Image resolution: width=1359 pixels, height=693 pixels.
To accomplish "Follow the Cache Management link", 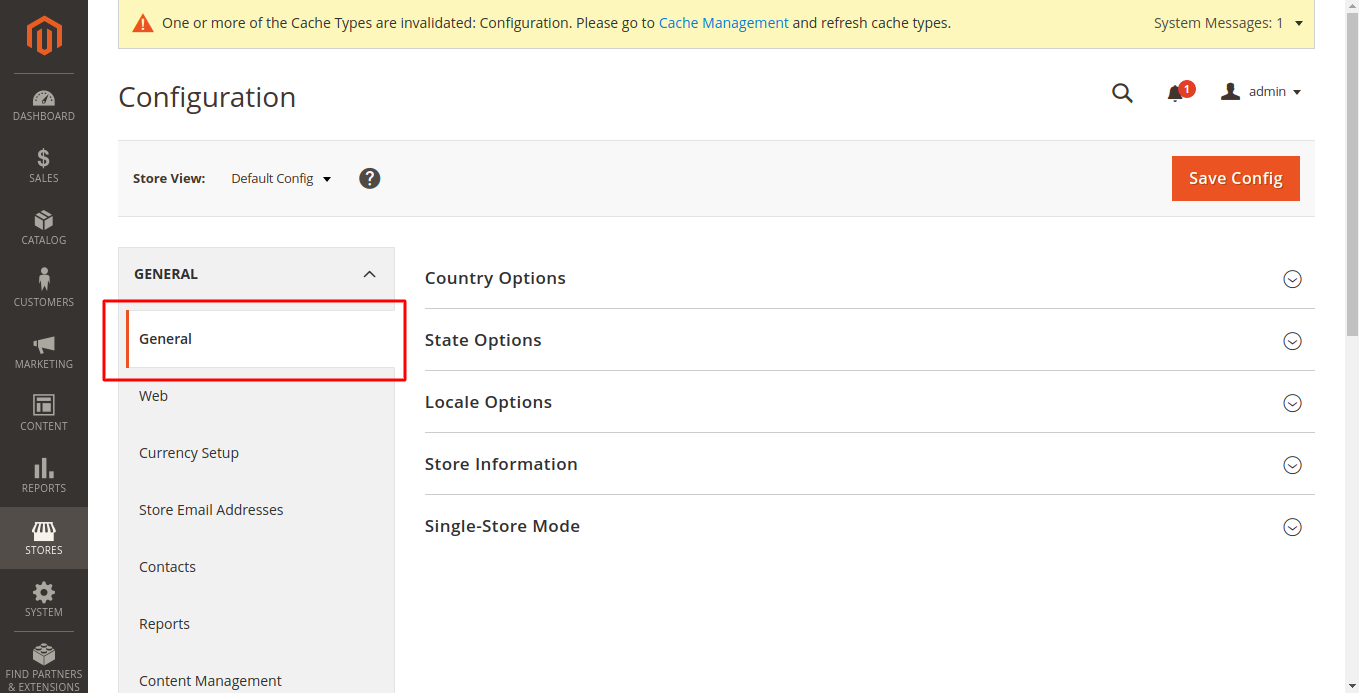I will pyautogui.click(x=723, y=23).
